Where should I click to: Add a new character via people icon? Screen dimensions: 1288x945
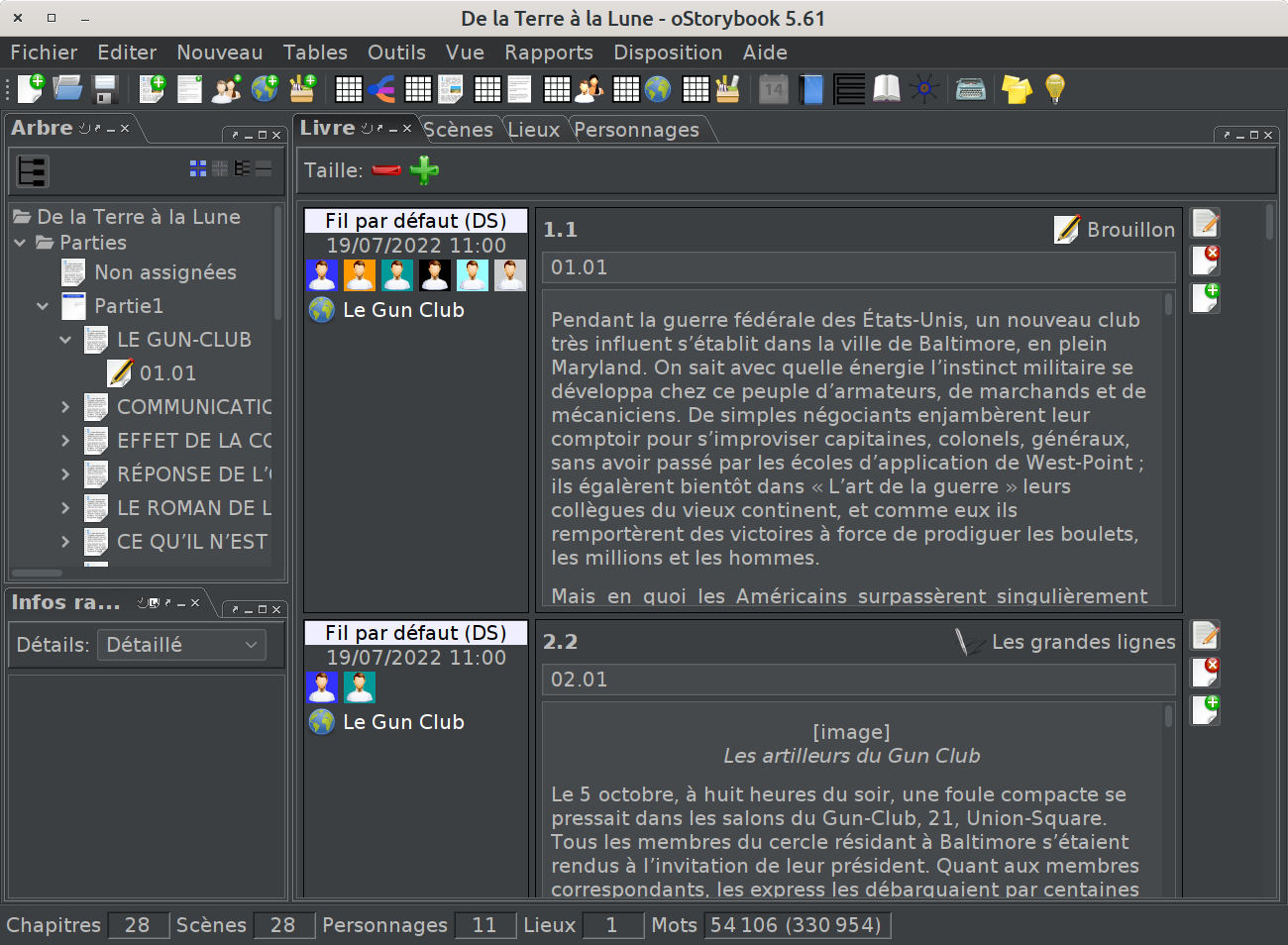(227, 89)
